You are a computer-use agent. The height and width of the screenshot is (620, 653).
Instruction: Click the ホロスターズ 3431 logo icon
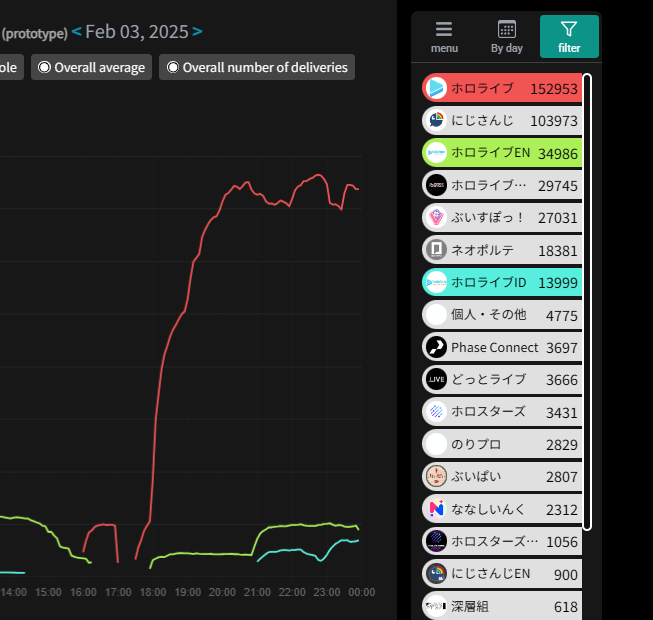[436, 412]
